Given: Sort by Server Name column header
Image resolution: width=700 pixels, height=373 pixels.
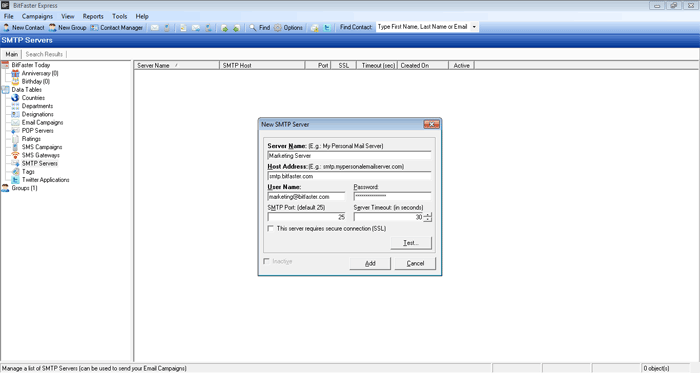Looking at the screenshot, I should click(x=176, y=66).
